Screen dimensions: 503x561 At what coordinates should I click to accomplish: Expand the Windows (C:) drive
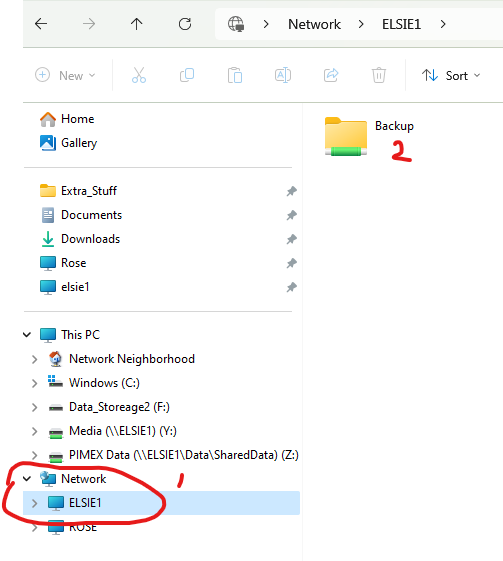(x=34, y=383)
